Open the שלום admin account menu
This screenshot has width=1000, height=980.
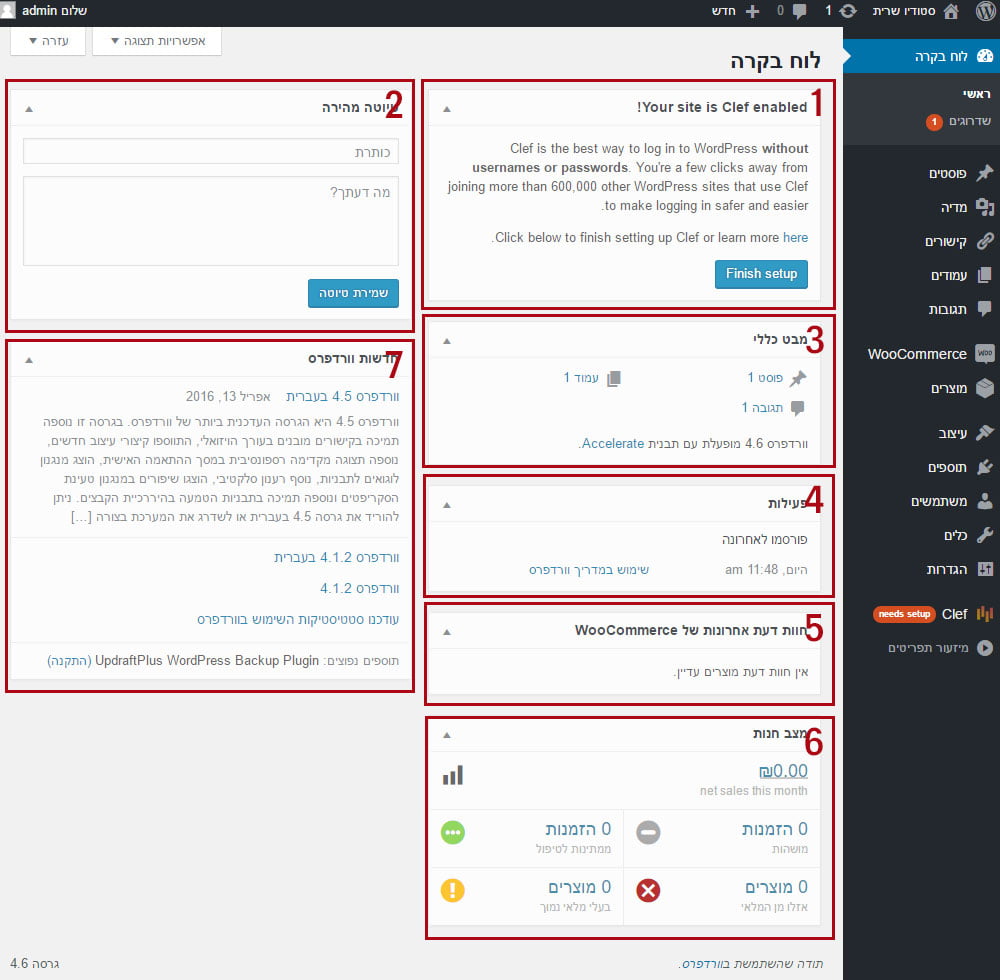coord(54,11)
